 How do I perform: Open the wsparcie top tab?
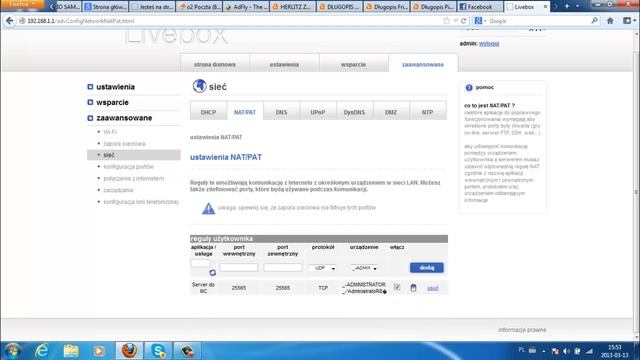pos(353,64)
